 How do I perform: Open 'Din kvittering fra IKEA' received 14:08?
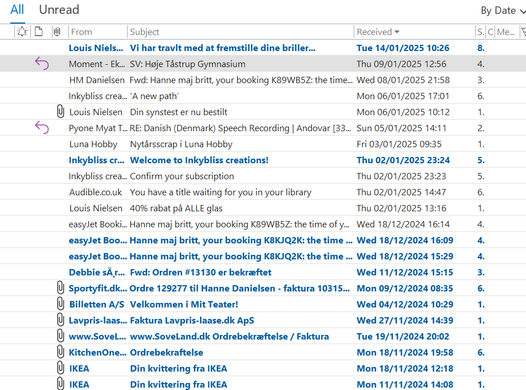pyautogui.click(x=263, y=384)
